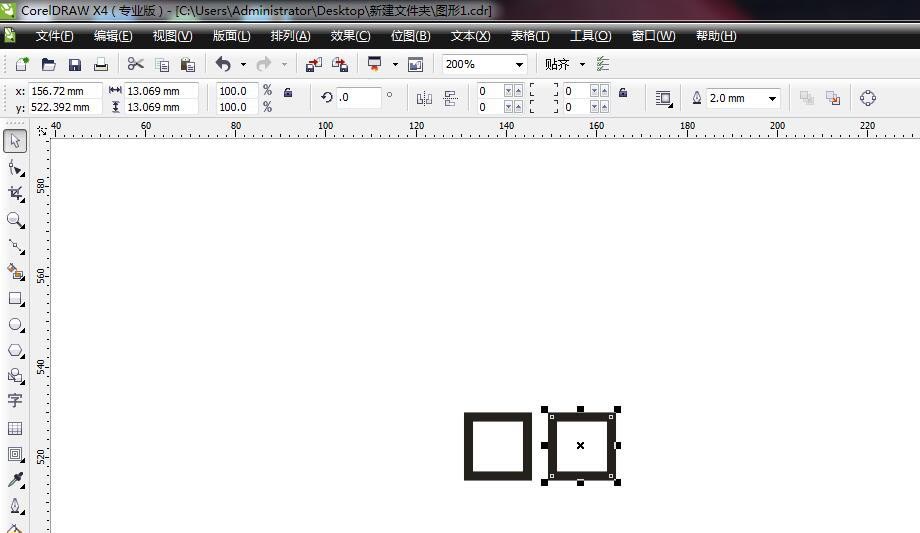920x533 pixels.
Task: Open the 编辑(E) menu
Action: [113, 36]
